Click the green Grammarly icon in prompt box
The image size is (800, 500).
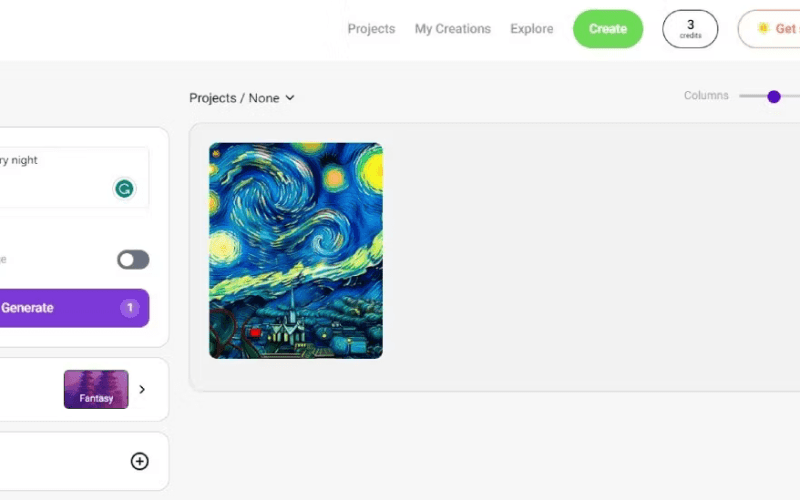124,189
